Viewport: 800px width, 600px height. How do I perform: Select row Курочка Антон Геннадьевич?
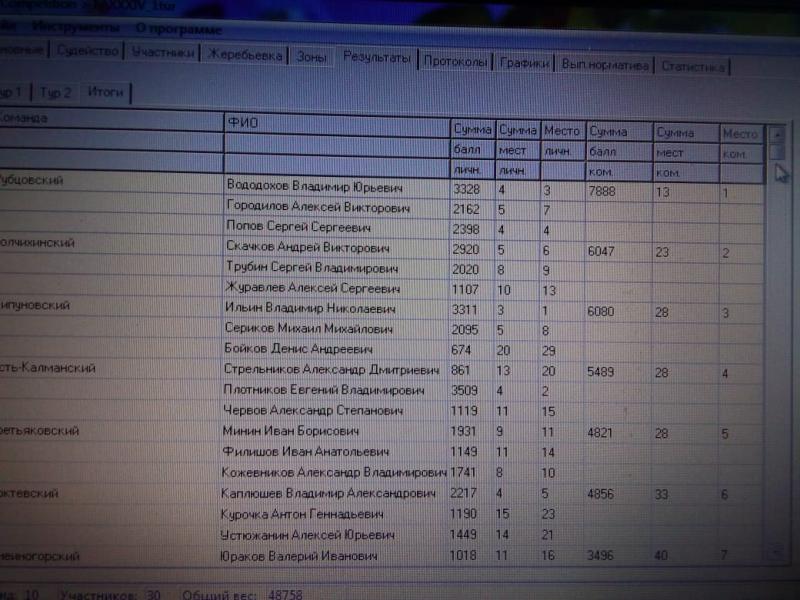(x=302, y=514)
